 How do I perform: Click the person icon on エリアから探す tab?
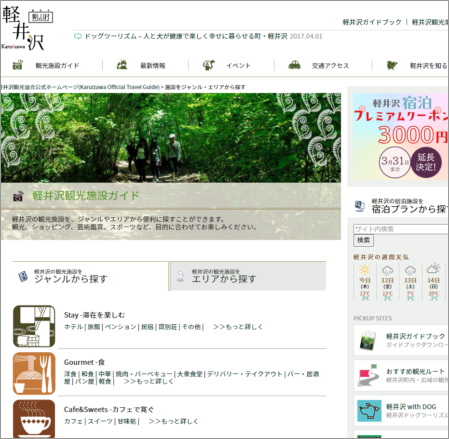[180, 276]
